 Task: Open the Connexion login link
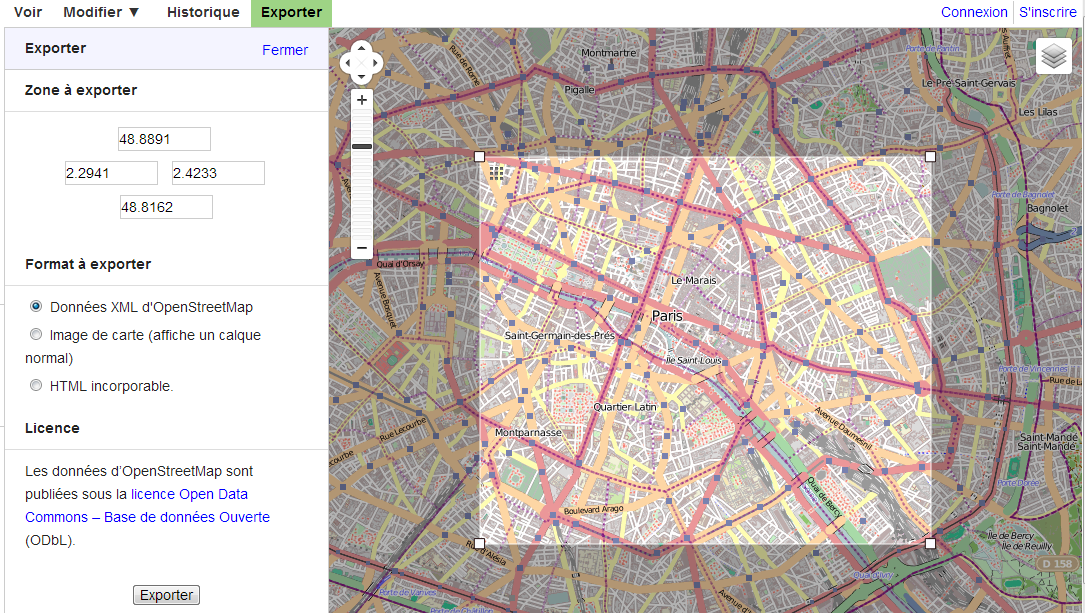(974, 12)
